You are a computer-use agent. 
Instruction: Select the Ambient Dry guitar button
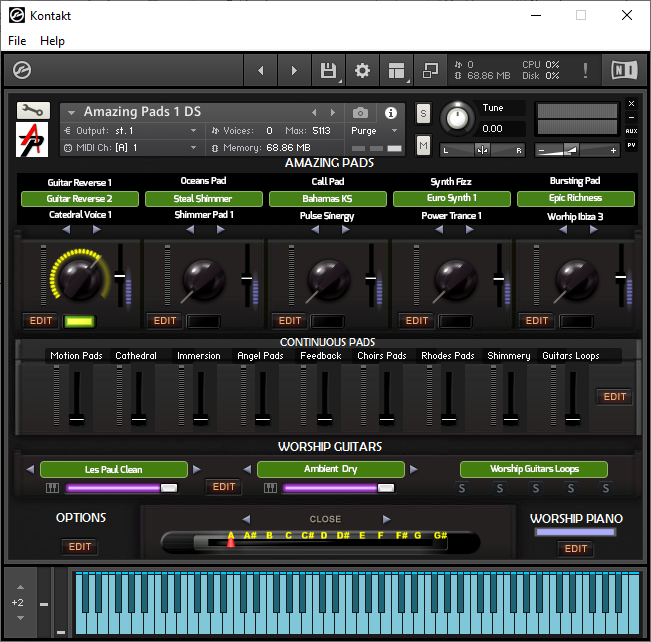click(x=331, y=469)
